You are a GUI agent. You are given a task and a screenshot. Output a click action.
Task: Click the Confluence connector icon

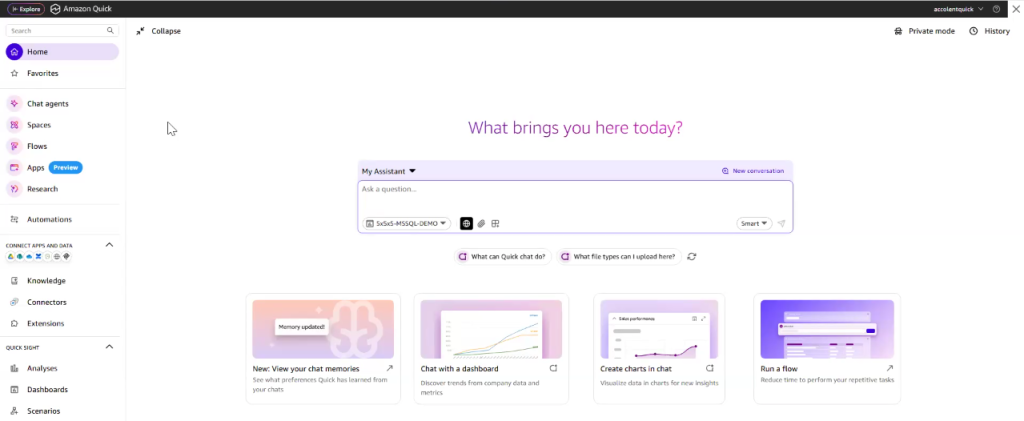[39, 257]
